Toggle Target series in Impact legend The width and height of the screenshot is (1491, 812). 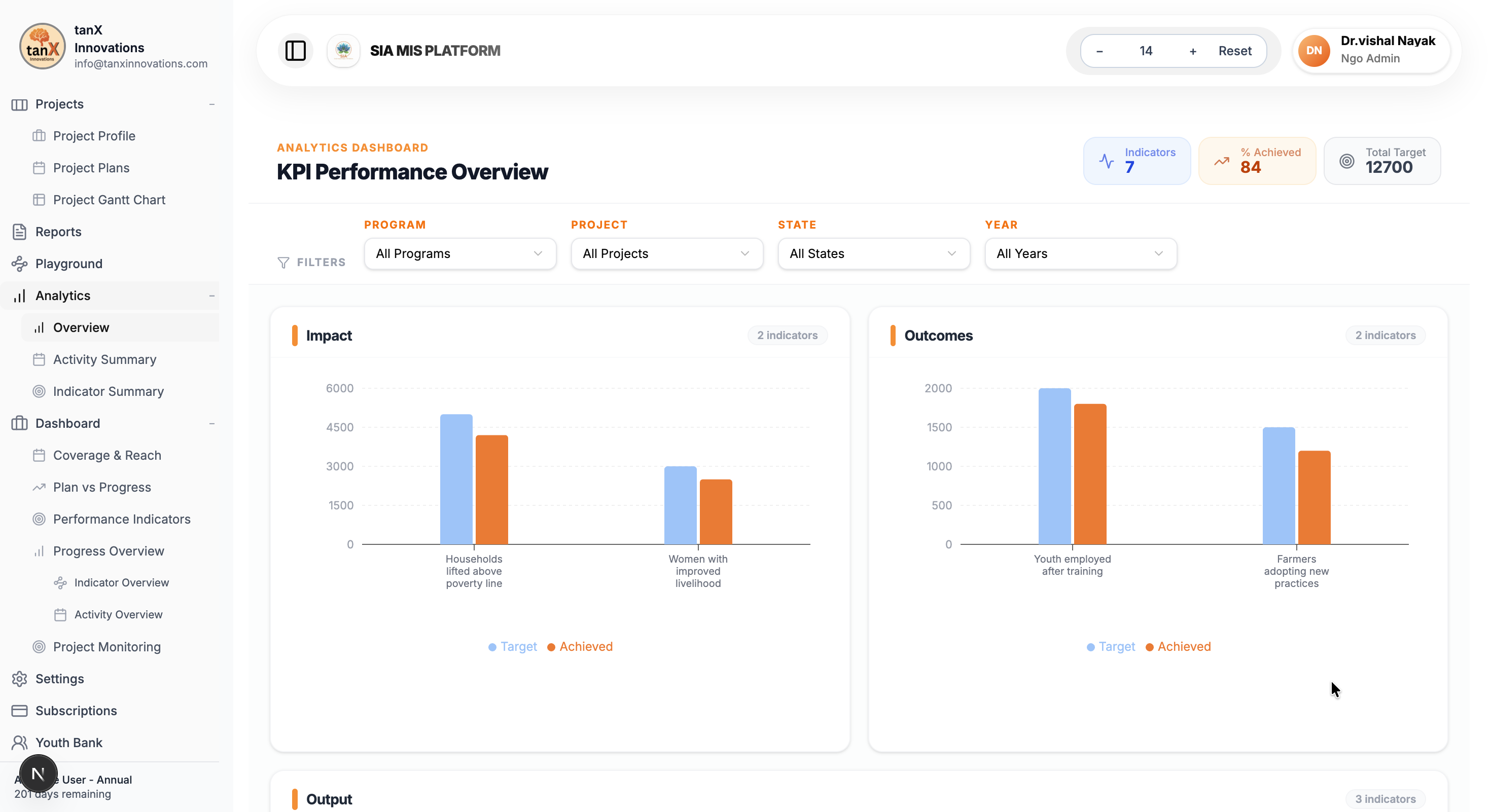(x=513, y=647)
